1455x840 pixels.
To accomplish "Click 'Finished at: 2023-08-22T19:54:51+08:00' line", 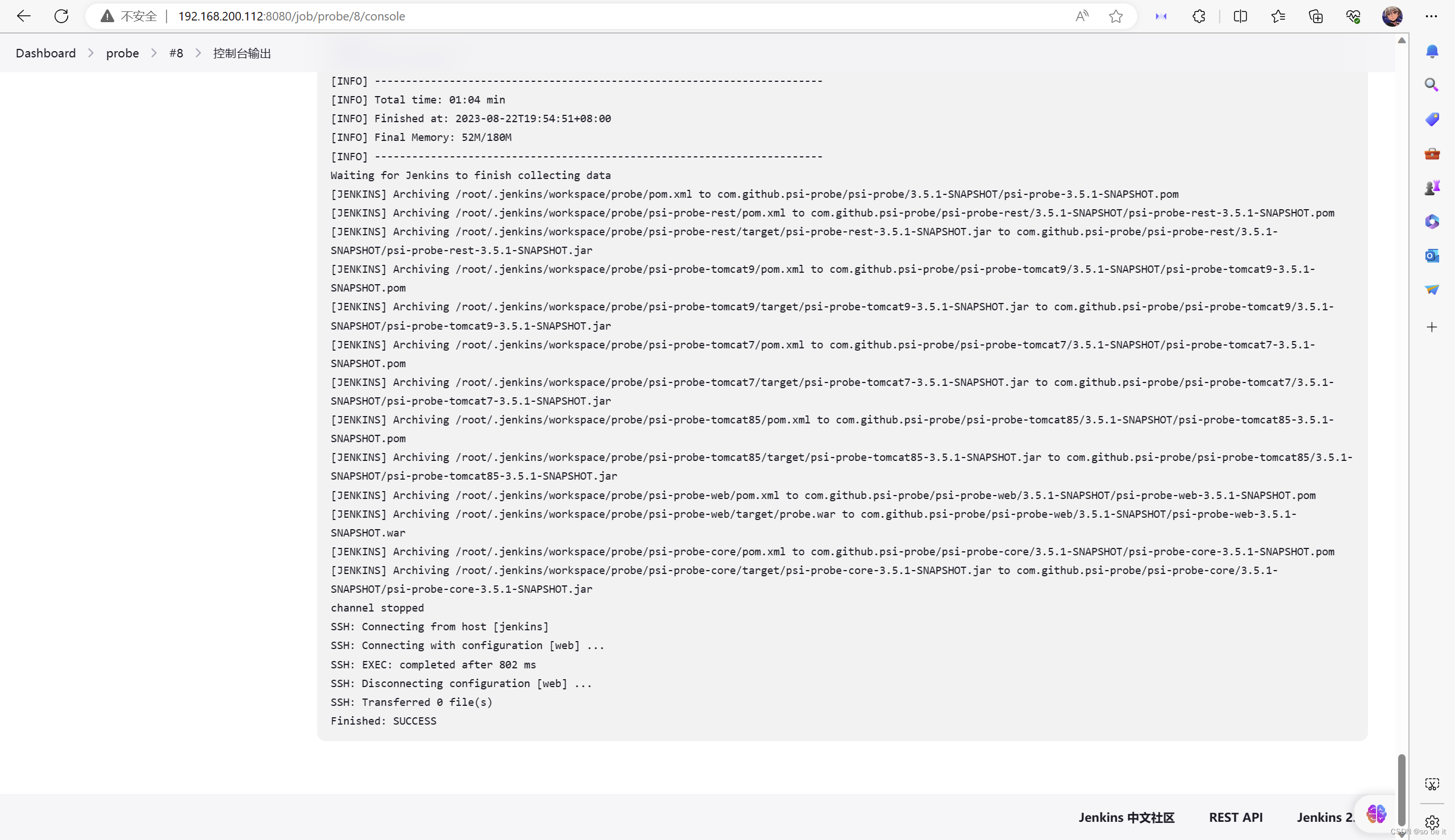I will point(471,118).
